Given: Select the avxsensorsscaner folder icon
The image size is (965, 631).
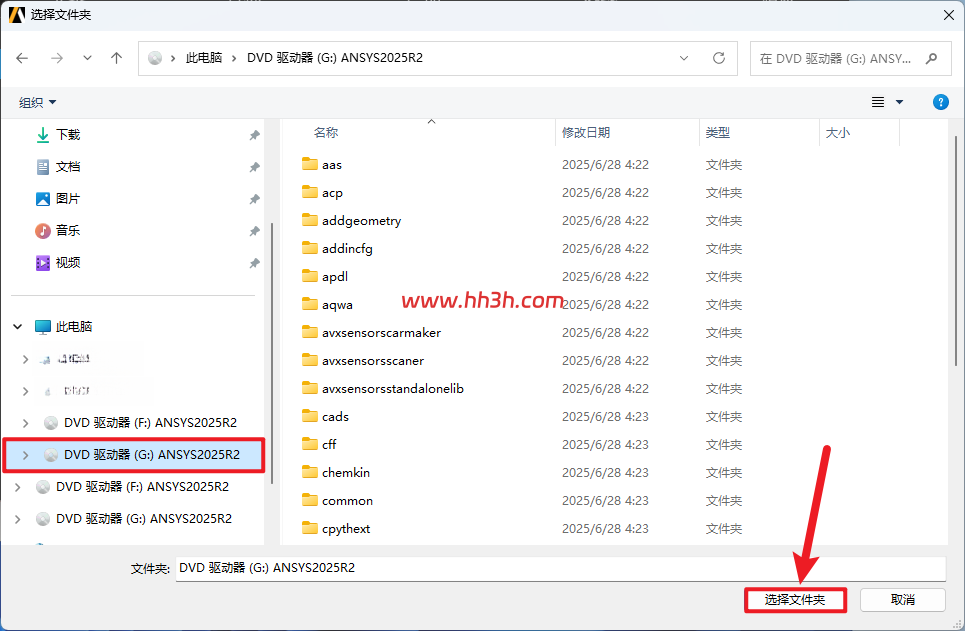Looking at the screenshot, I should point(310,360).
